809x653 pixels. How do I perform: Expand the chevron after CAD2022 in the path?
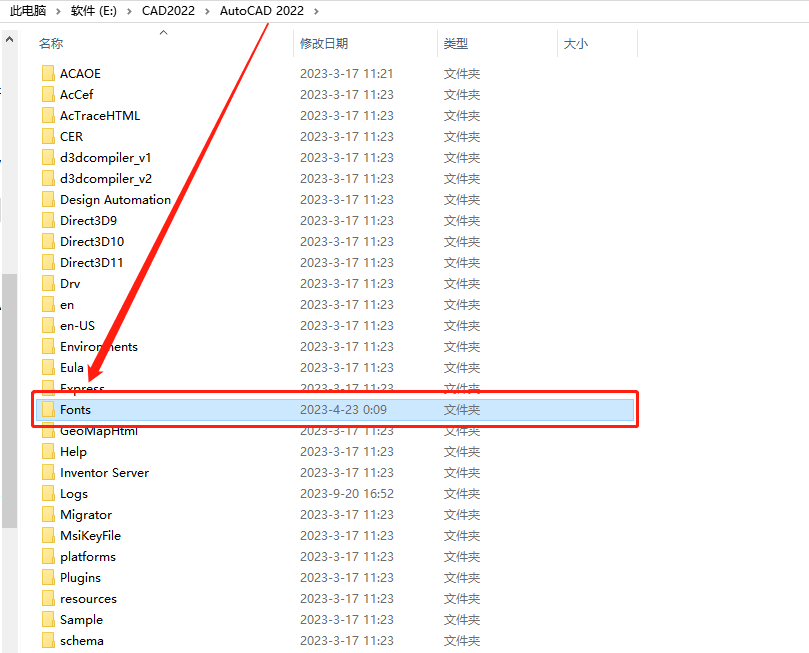point(207,11)
